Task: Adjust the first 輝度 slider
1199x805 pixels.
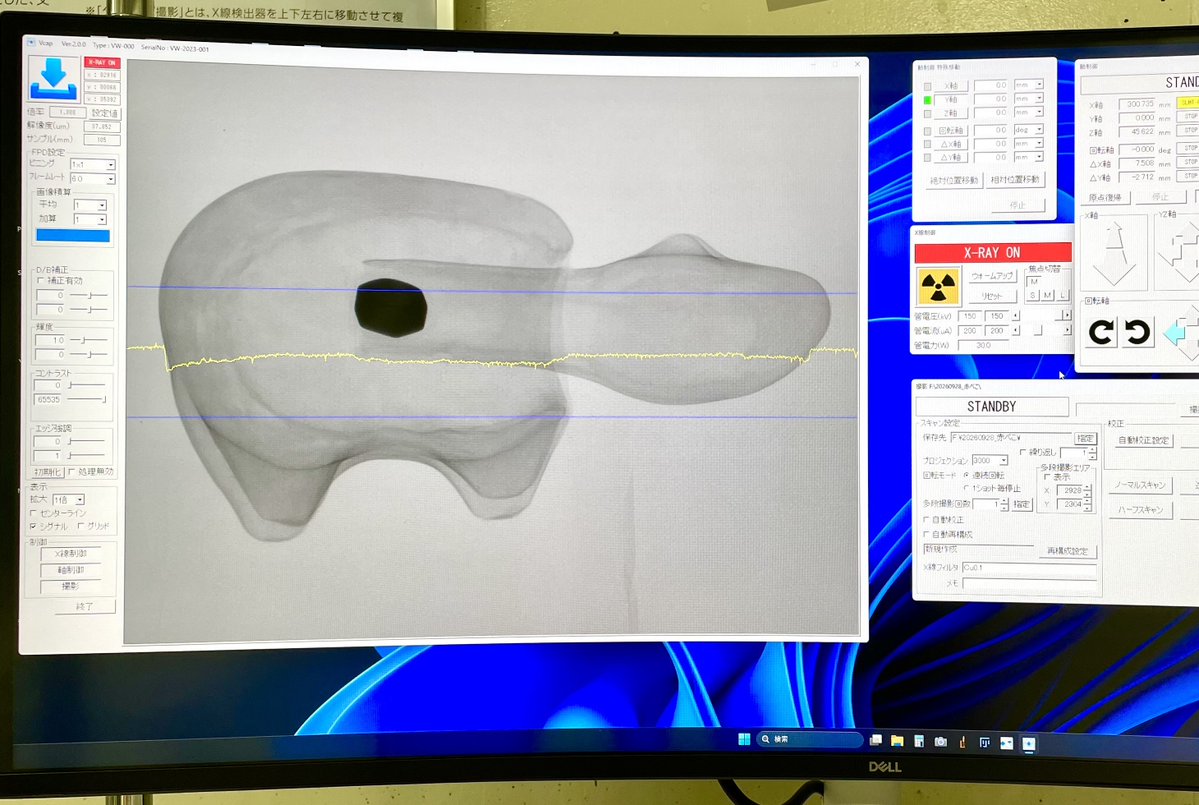Action: (x=88, y=339)
